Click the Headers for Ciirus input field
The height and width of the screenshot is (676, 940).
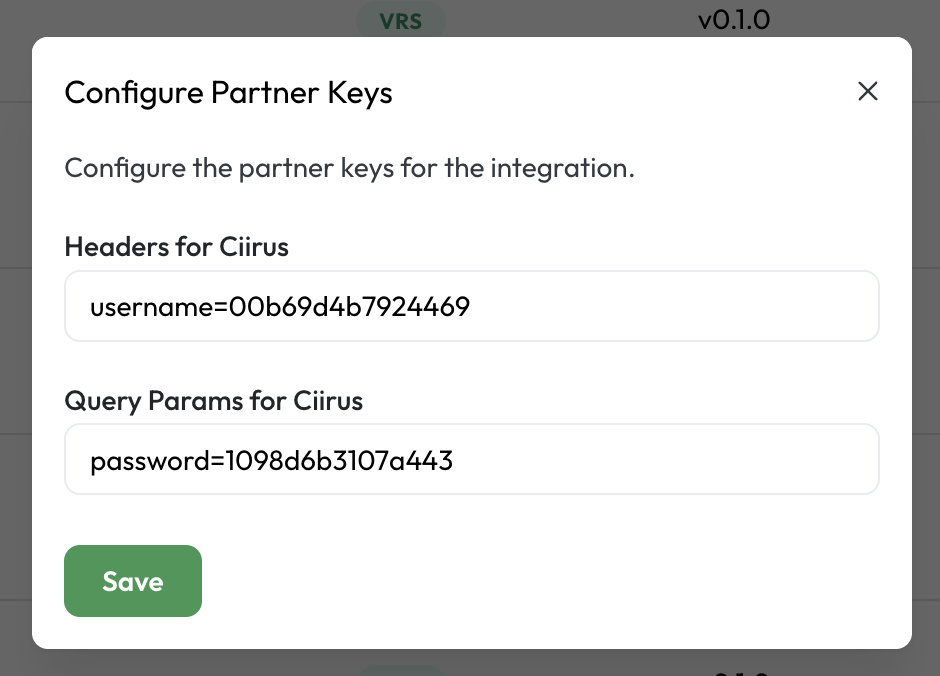click(x=470, y=306)
